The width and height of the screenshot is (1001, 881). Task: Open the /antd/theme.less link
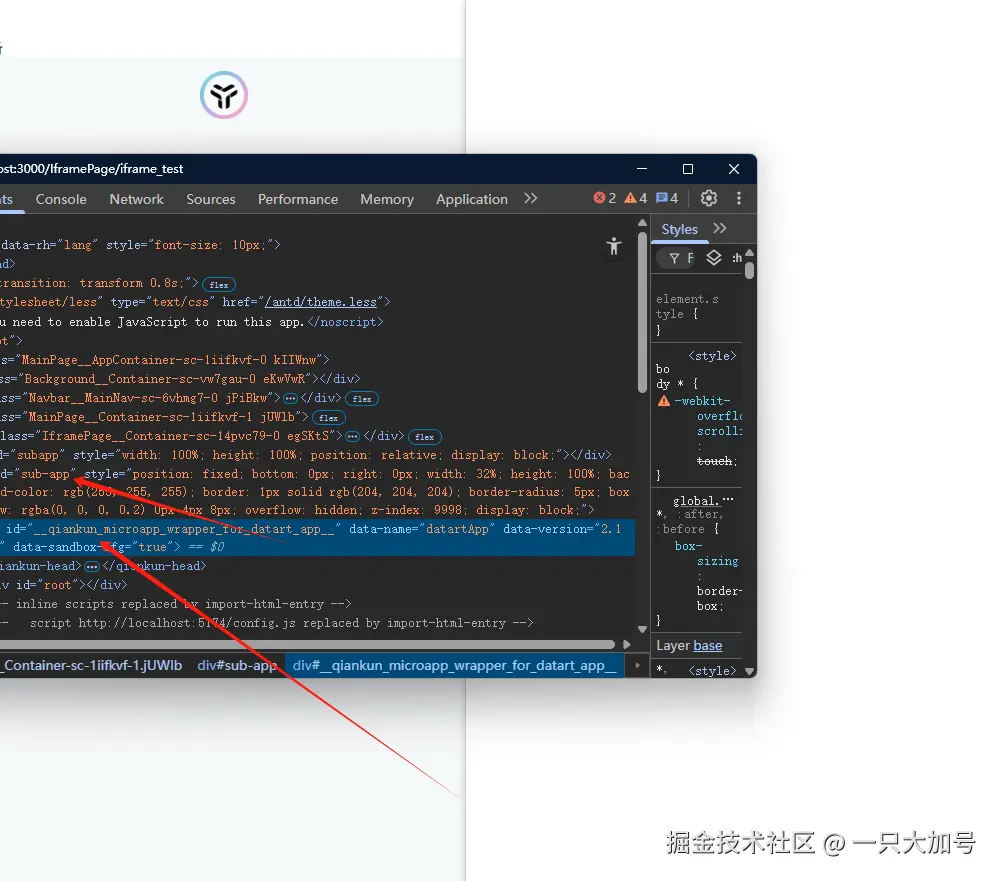point(320,302)
